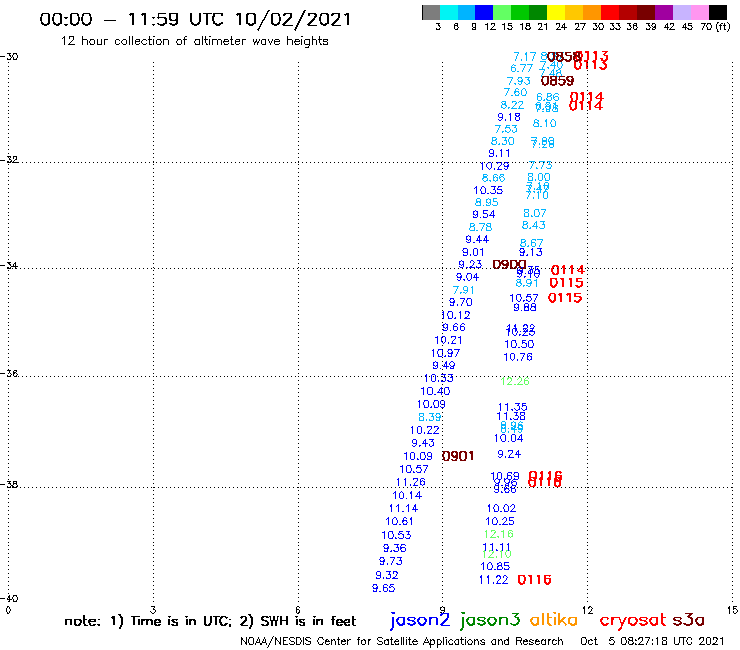Click the time marker '0859'
740x650 pixels.
557,81
